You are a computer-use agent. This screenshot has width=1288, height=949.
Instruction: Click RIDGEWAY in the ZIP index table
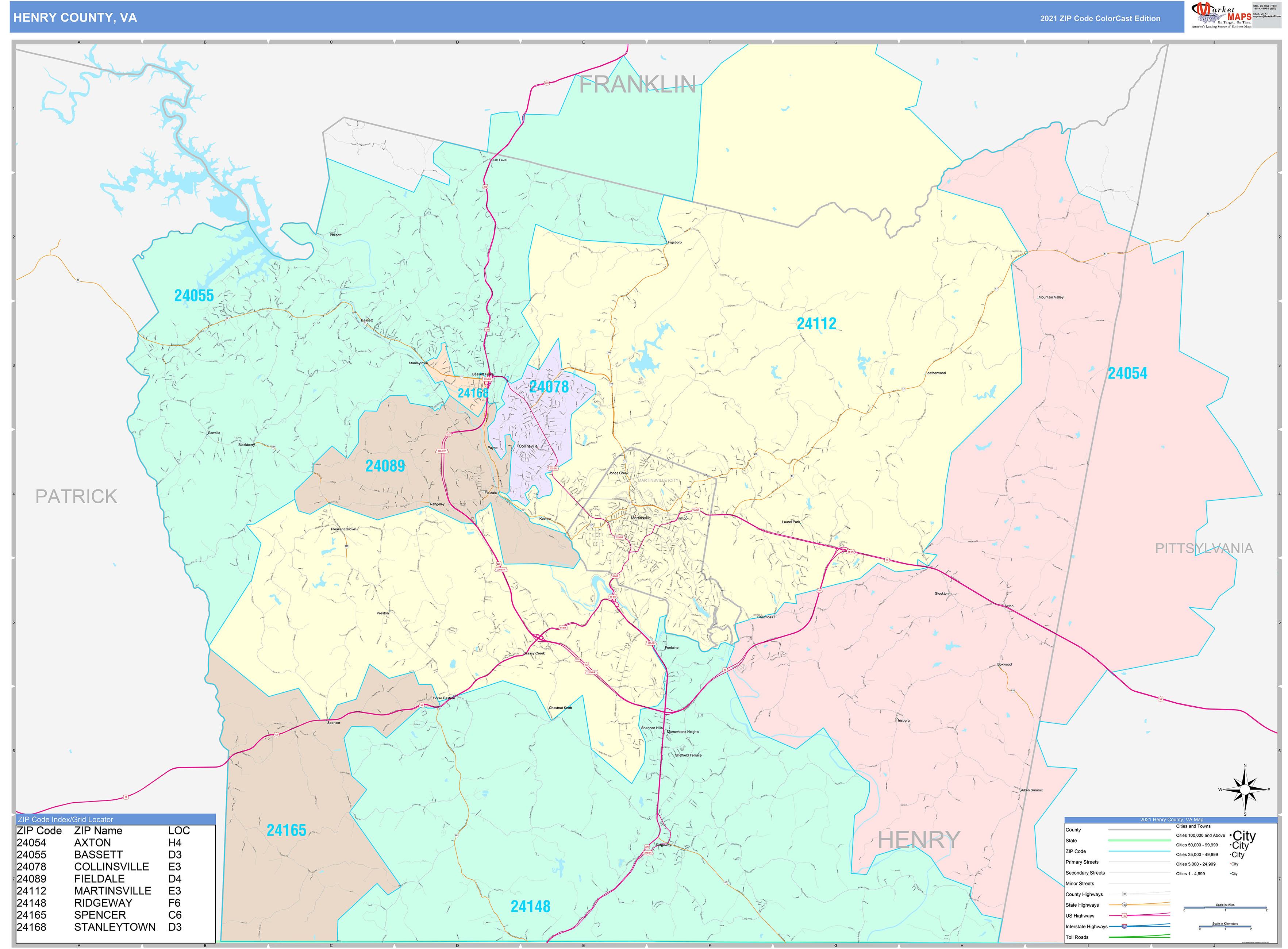103,903
